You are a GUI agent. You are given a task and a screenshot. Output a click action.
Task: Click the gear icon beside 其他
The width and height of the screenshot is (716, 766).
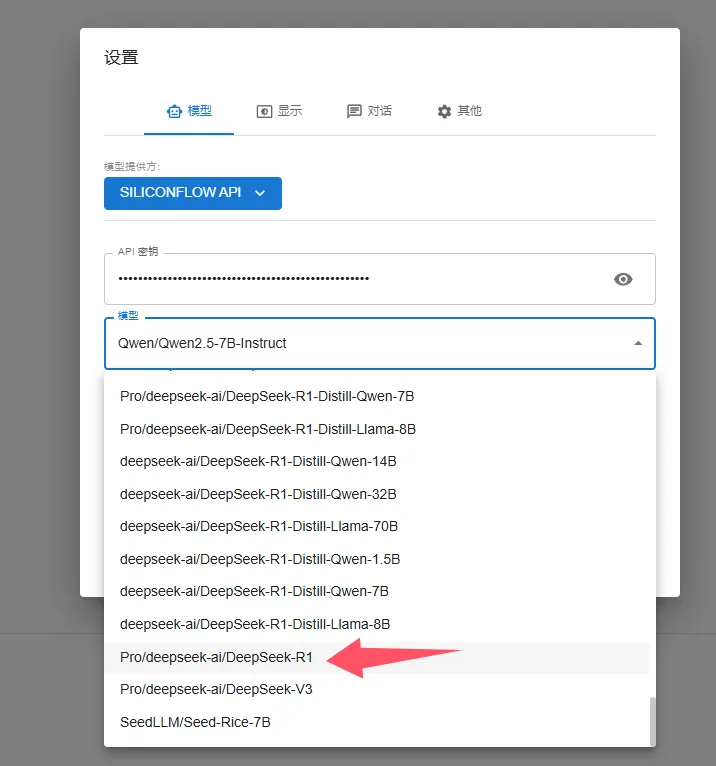coord(444,112)
